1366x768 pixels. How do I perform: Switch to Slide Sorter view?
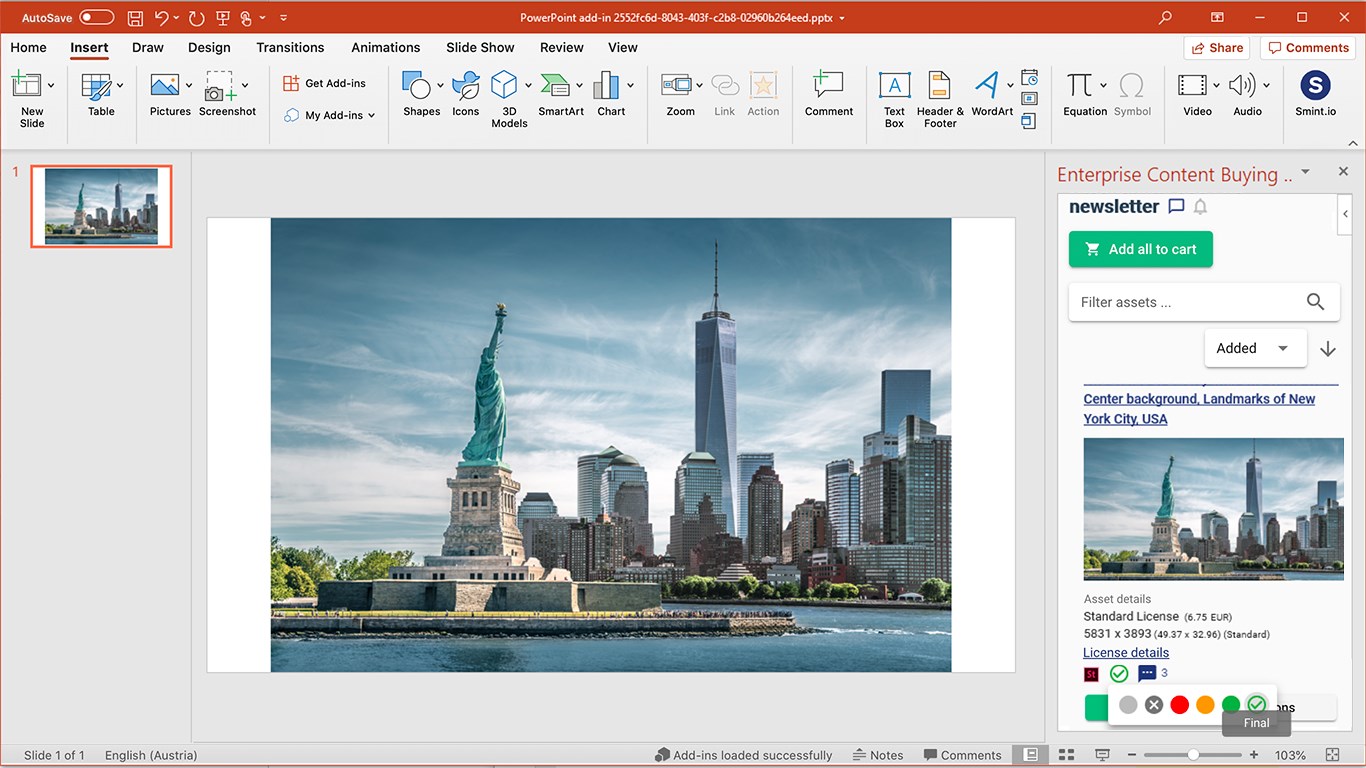click(x=1066, y=755)
